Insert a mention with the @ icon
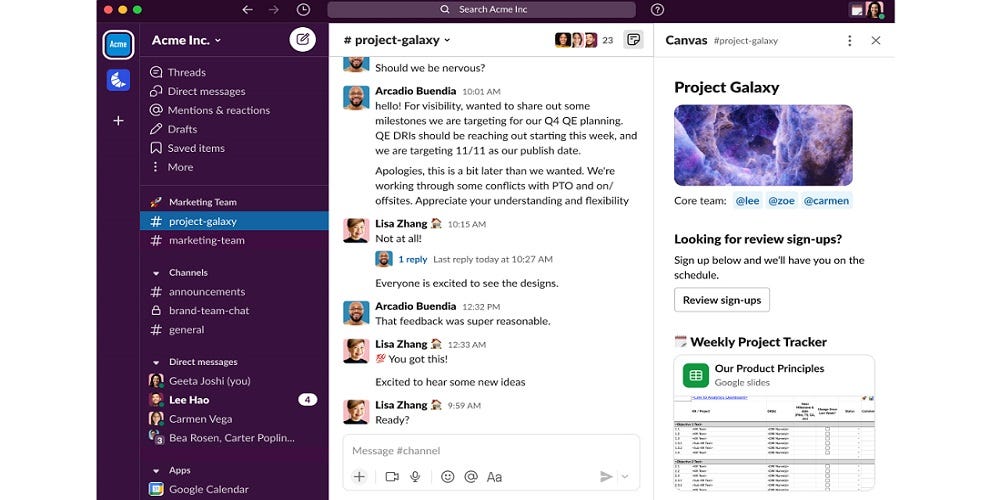 pos(471,476)
